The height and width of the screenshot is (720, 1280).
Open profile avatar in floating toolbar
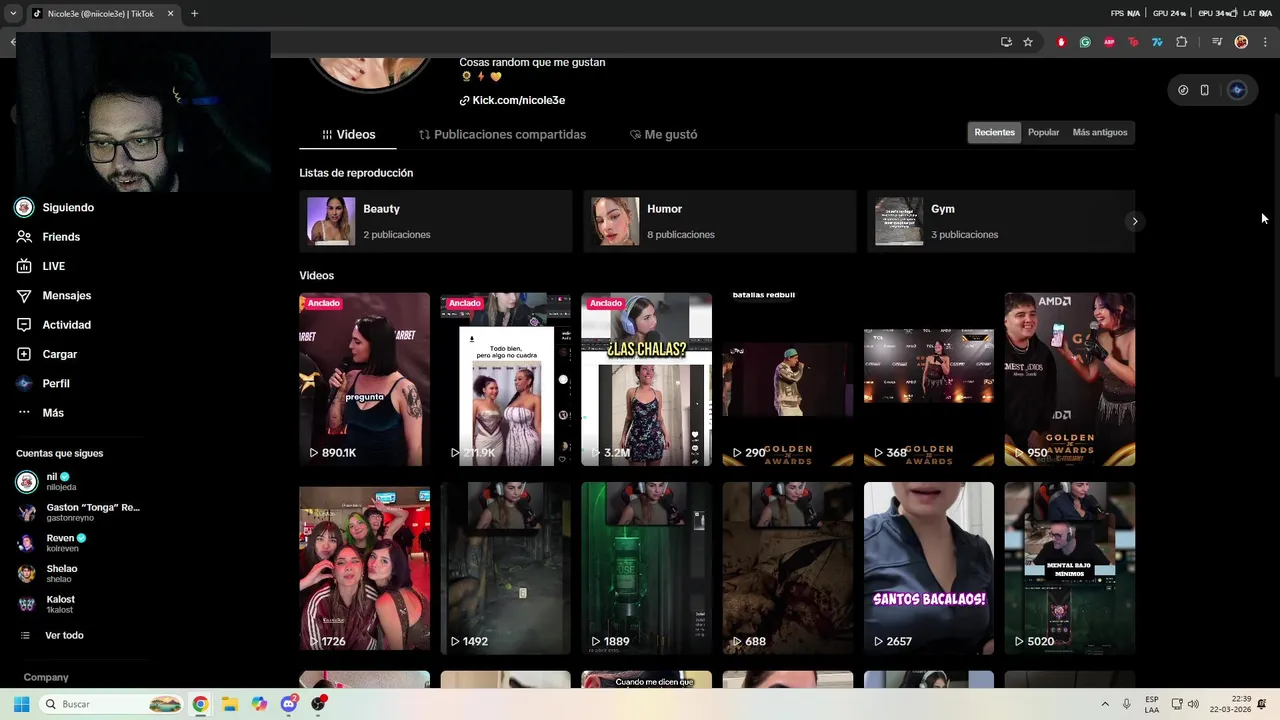(x=1237, y=90)
